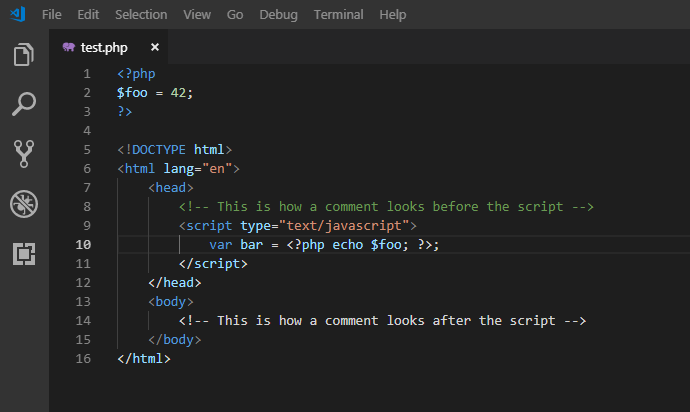The image size is (690, 412).
Task: Open the Help menu
Action: click(393, 15)
